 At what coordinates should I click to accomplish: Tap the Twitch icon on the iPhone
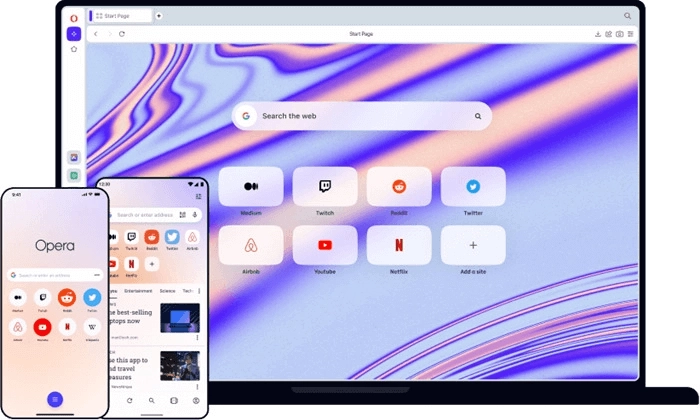(42, 297)
